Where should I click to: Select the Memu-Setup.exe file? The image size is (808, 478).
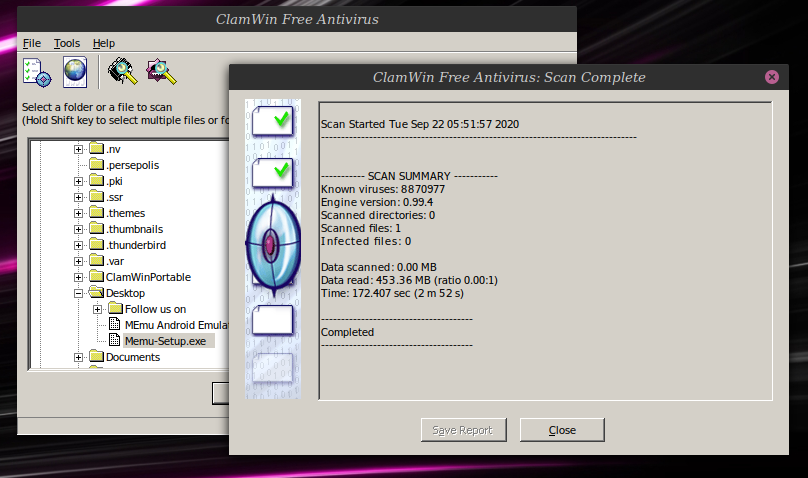coord(165,341)
